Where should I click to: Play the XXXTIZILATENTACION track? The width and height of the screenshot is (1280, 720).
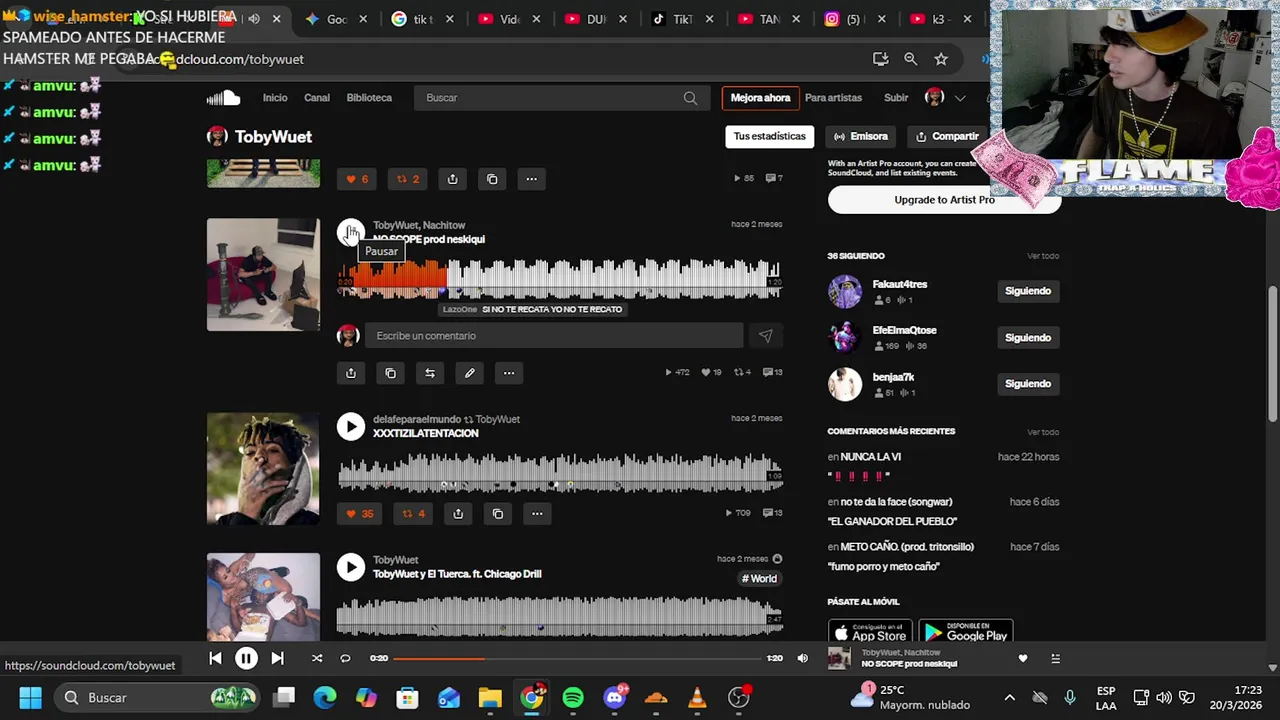(x=350, y=427)
